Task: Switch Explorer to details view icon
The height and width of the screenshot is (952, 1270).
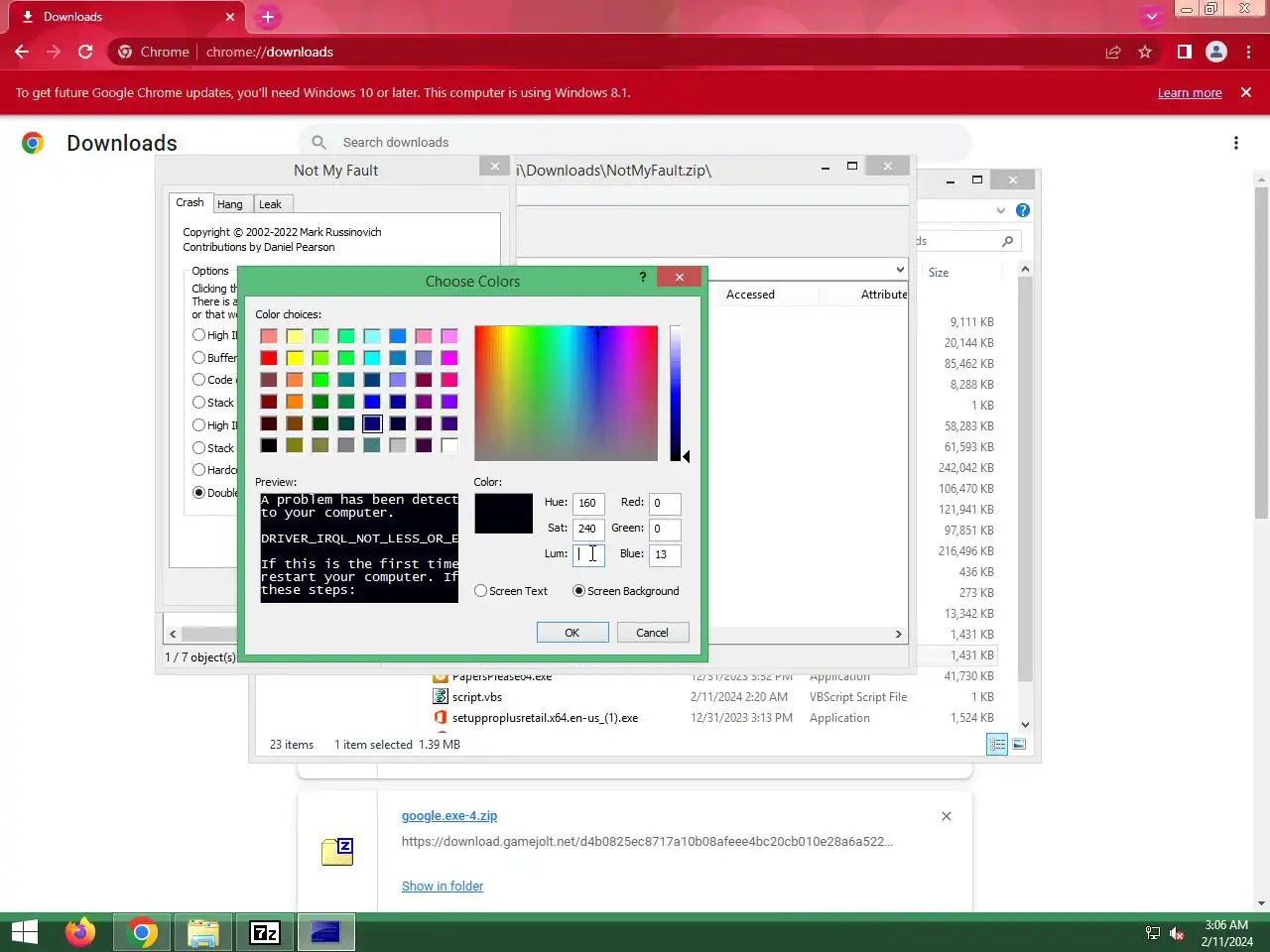Action: pos(997,744)
